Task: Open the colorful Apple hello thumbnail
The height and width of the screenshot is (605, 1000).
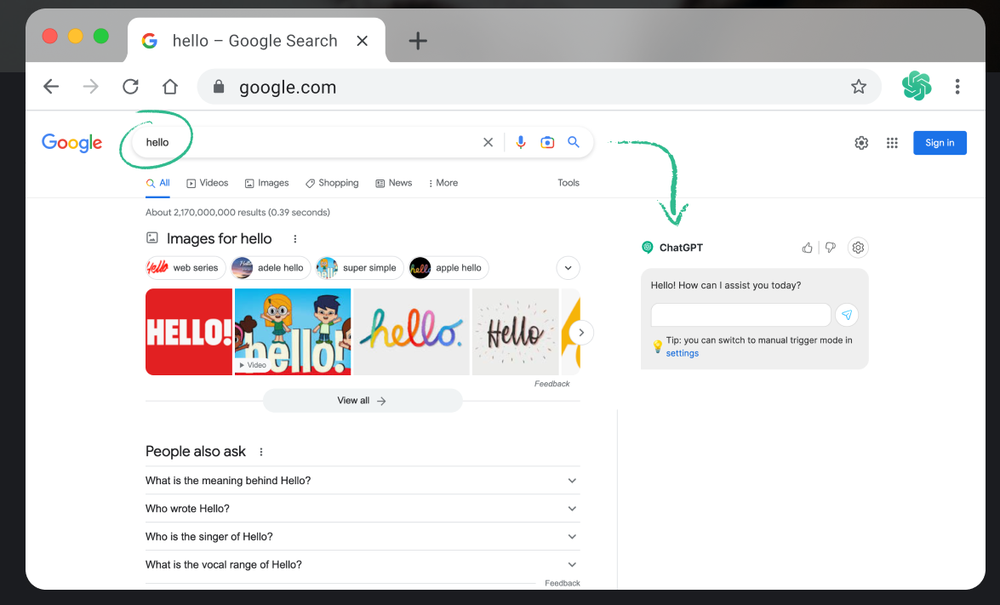Action: coord(411,332)
